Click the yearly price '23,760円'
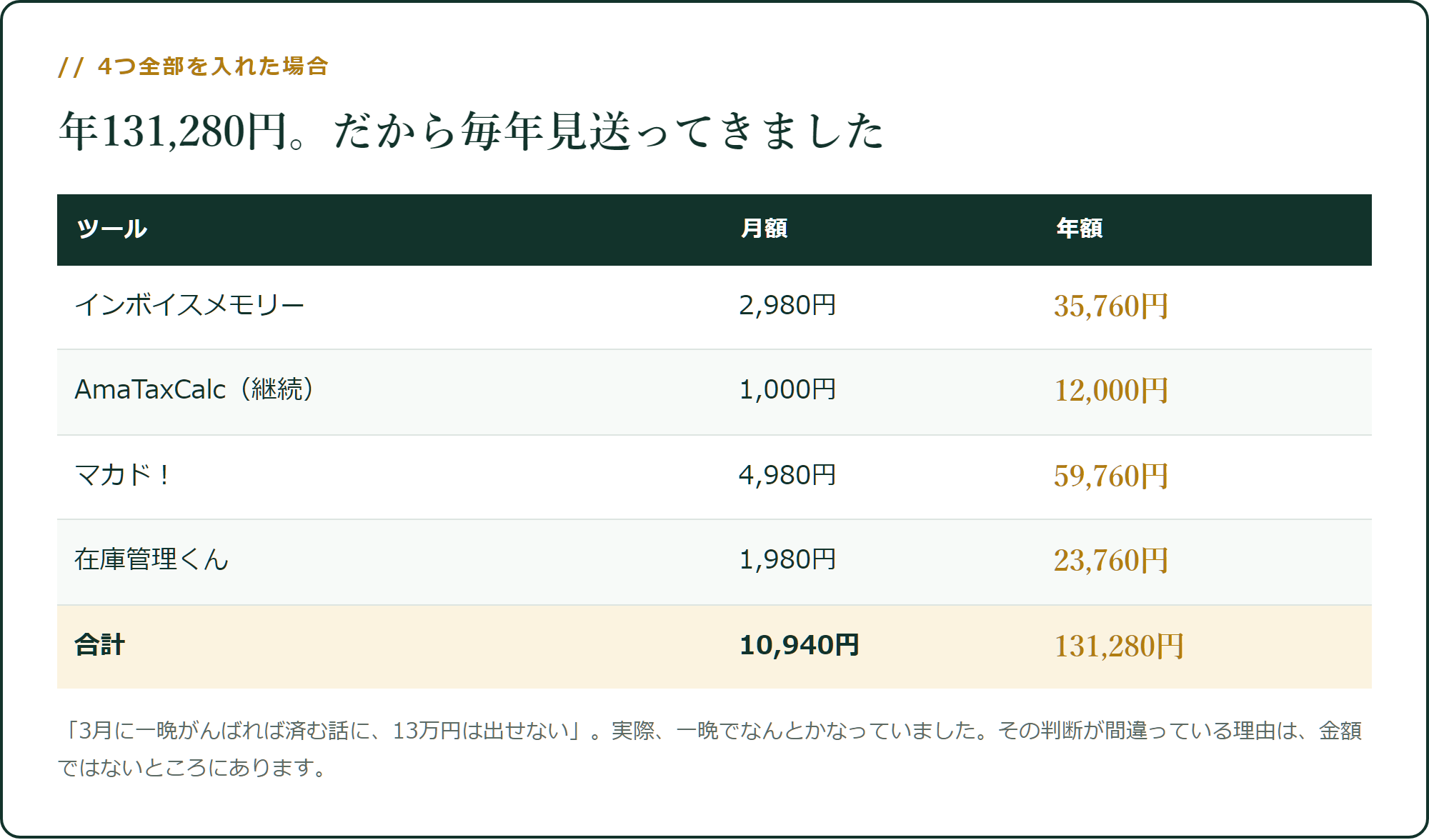Viewport: 1429px width, 840px height. (1111, 561)
